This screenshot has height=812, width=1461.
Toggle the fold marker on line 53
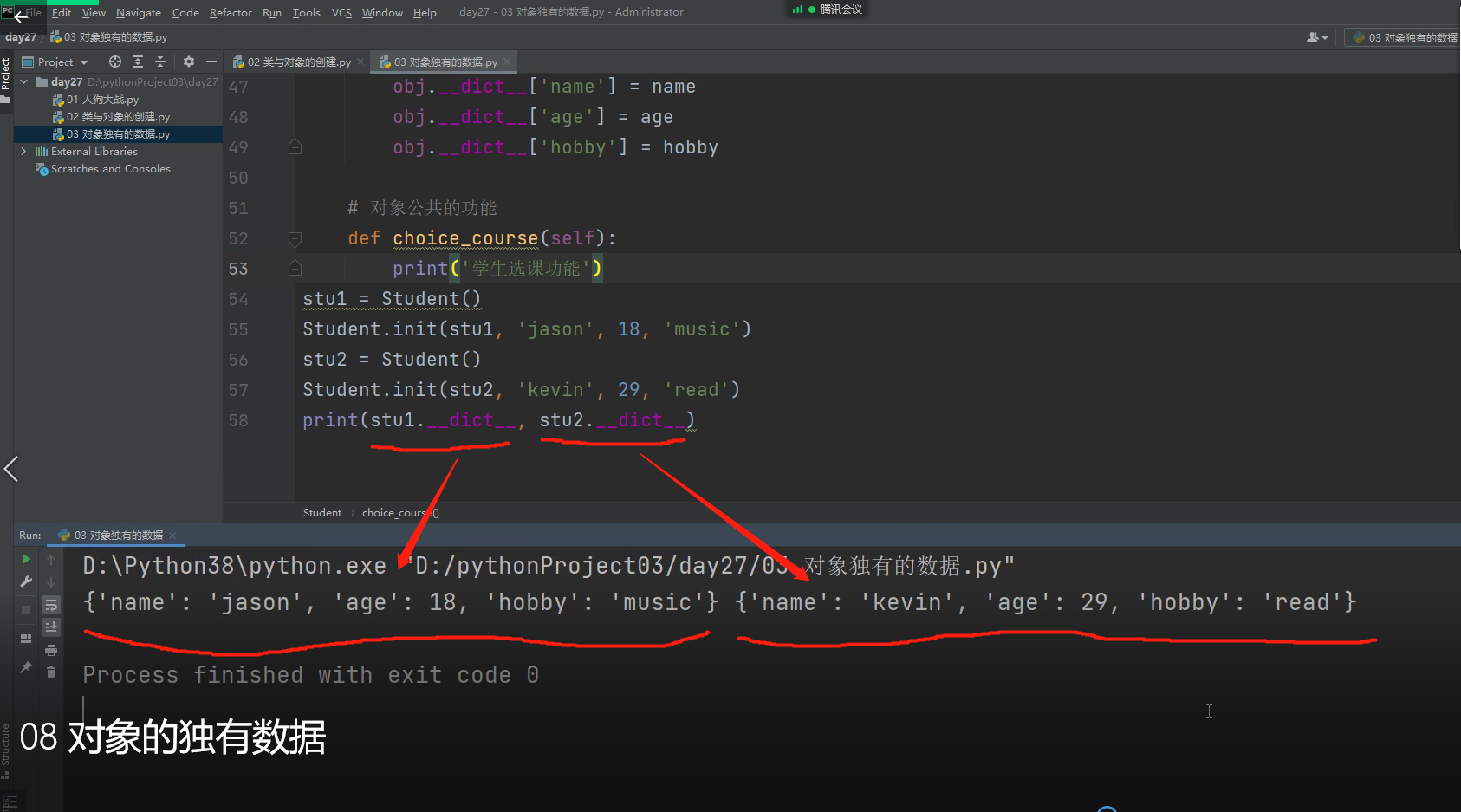coord(295,269)
